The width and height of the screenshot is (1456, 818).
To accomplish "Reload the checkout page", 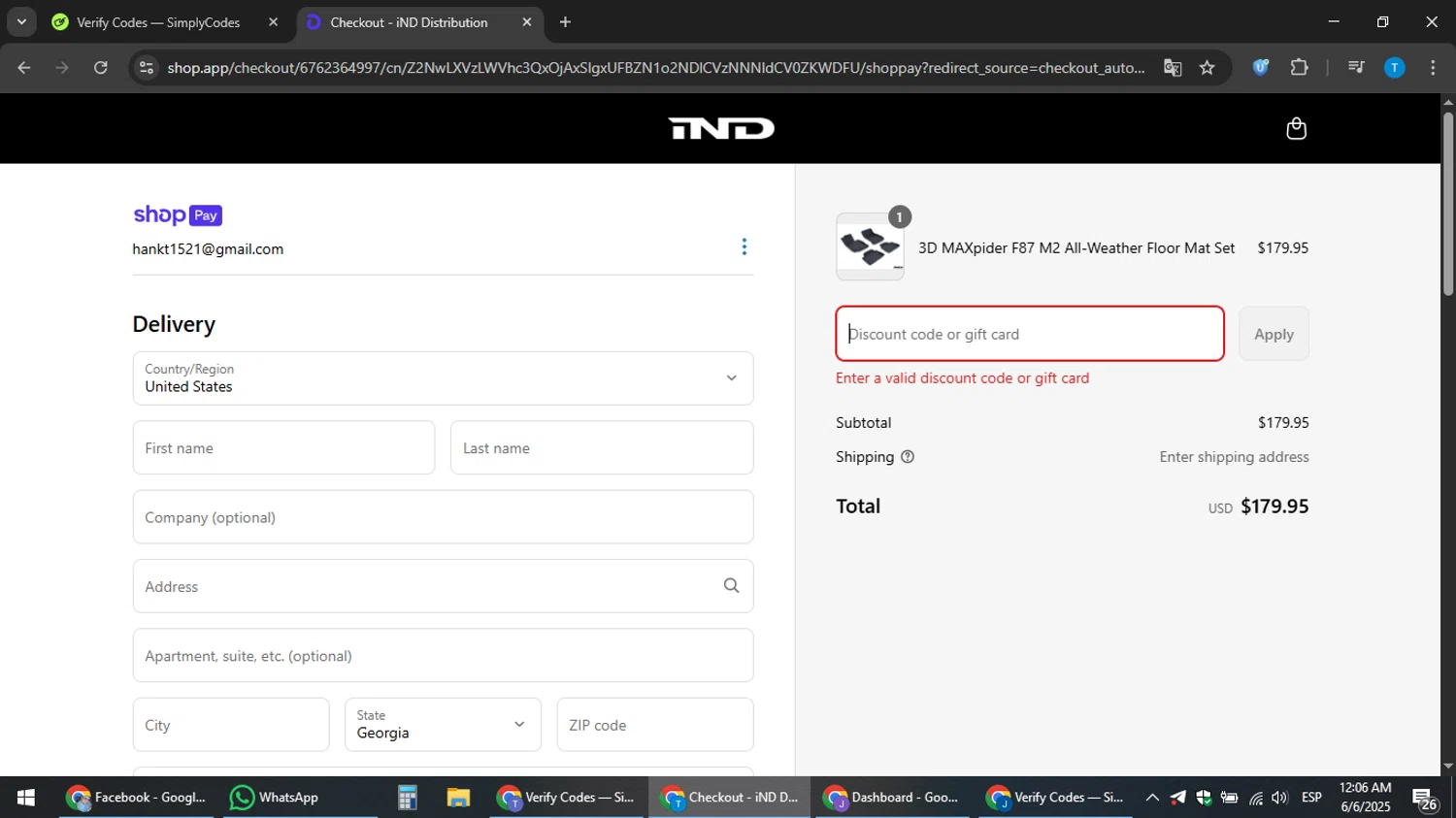I will coord(100,67).
